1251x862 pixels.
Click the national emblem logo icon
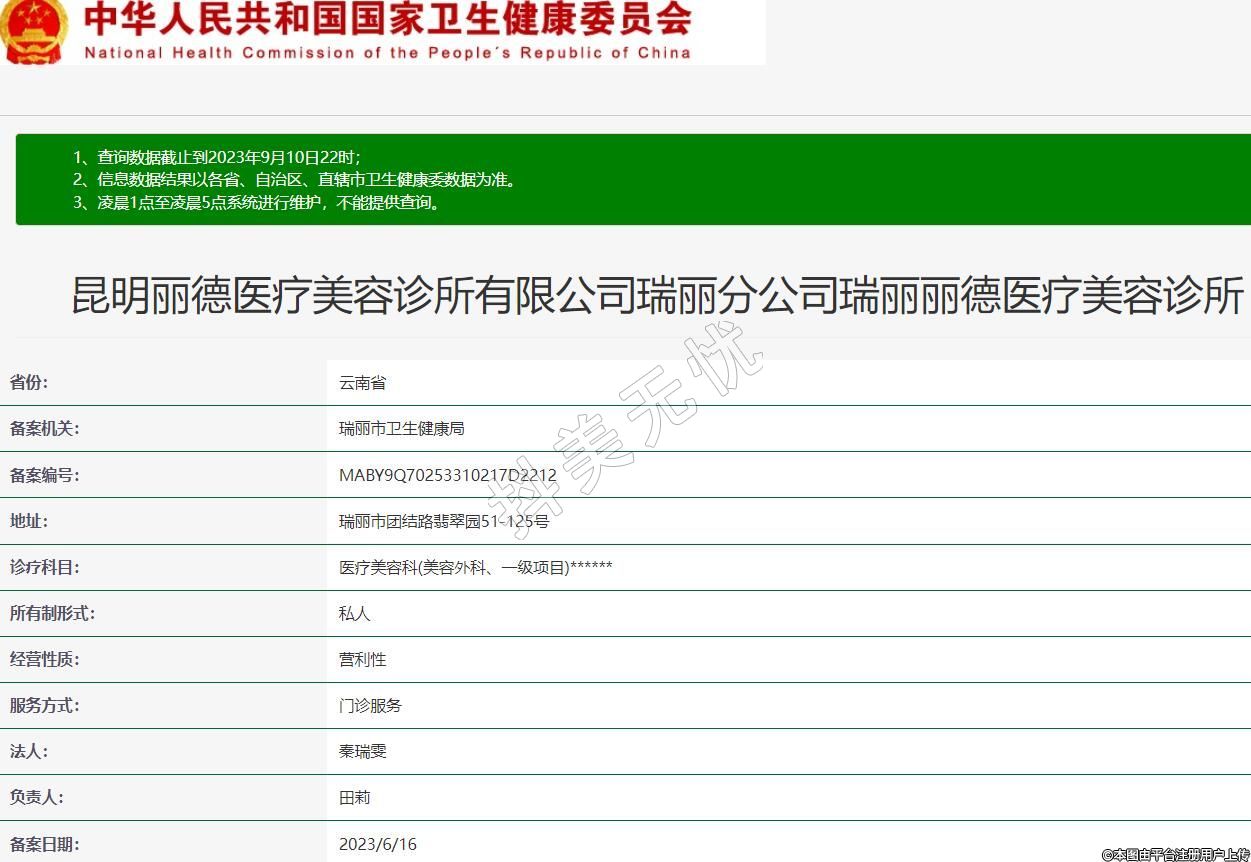pyautogui.click(x=34, y=30)
